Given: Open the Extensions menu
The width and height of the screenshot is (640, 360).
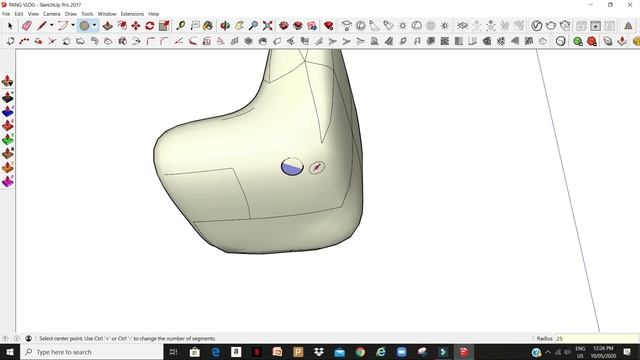Looking at the screenshot, I should (x=132, y=14).
